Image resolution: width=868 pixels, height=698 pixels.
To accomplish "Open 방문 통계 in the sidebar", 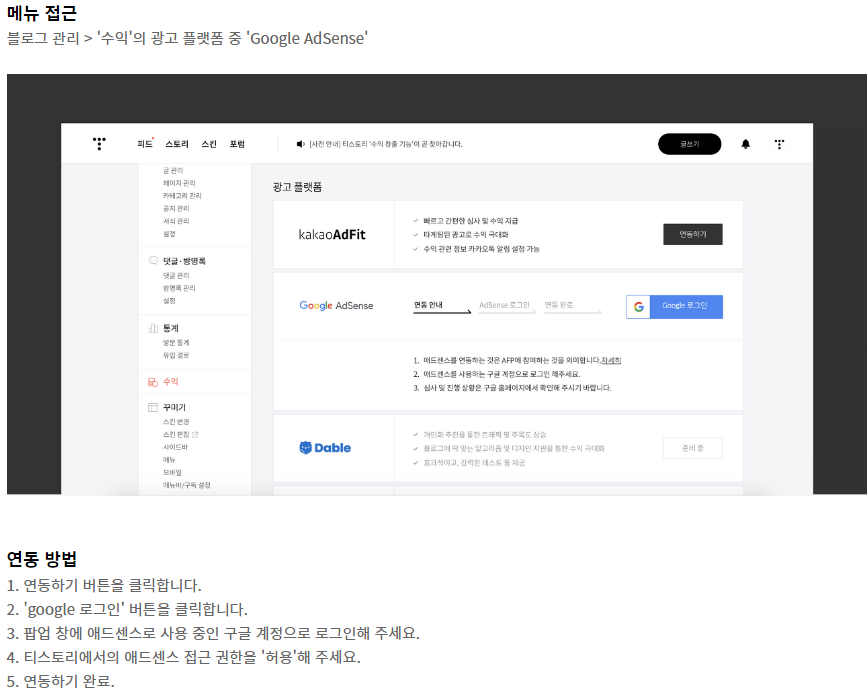I will (176, 343).
